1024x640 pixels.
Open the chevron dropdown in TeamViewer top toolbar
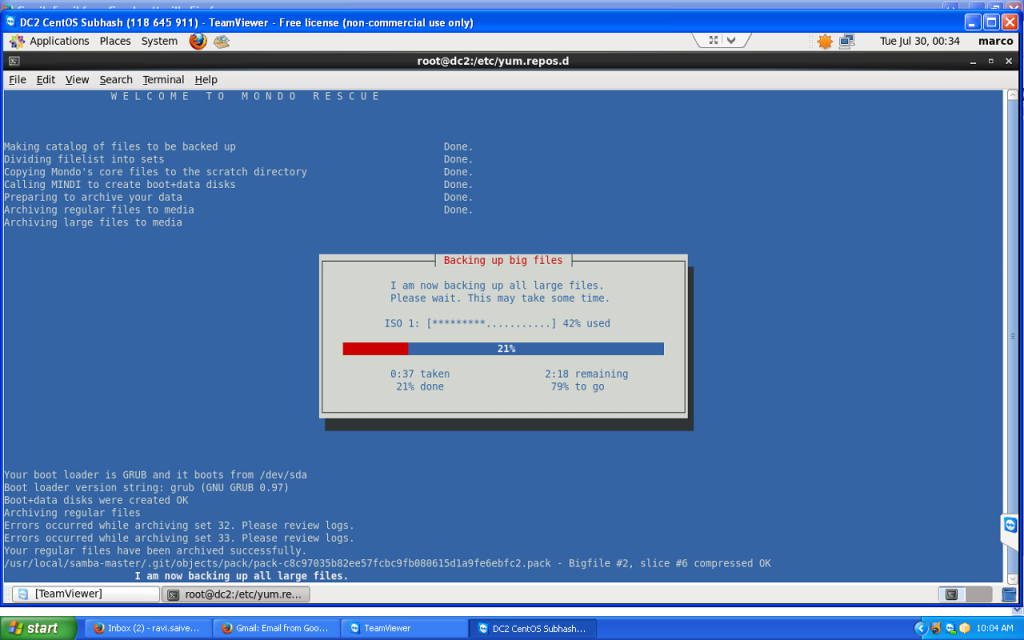[731, 38]
